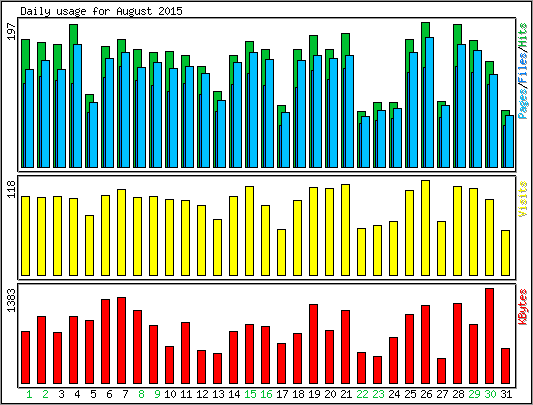Select day 31 on the bottom axis
533x405 pixels.
click(x=506, y=394)
